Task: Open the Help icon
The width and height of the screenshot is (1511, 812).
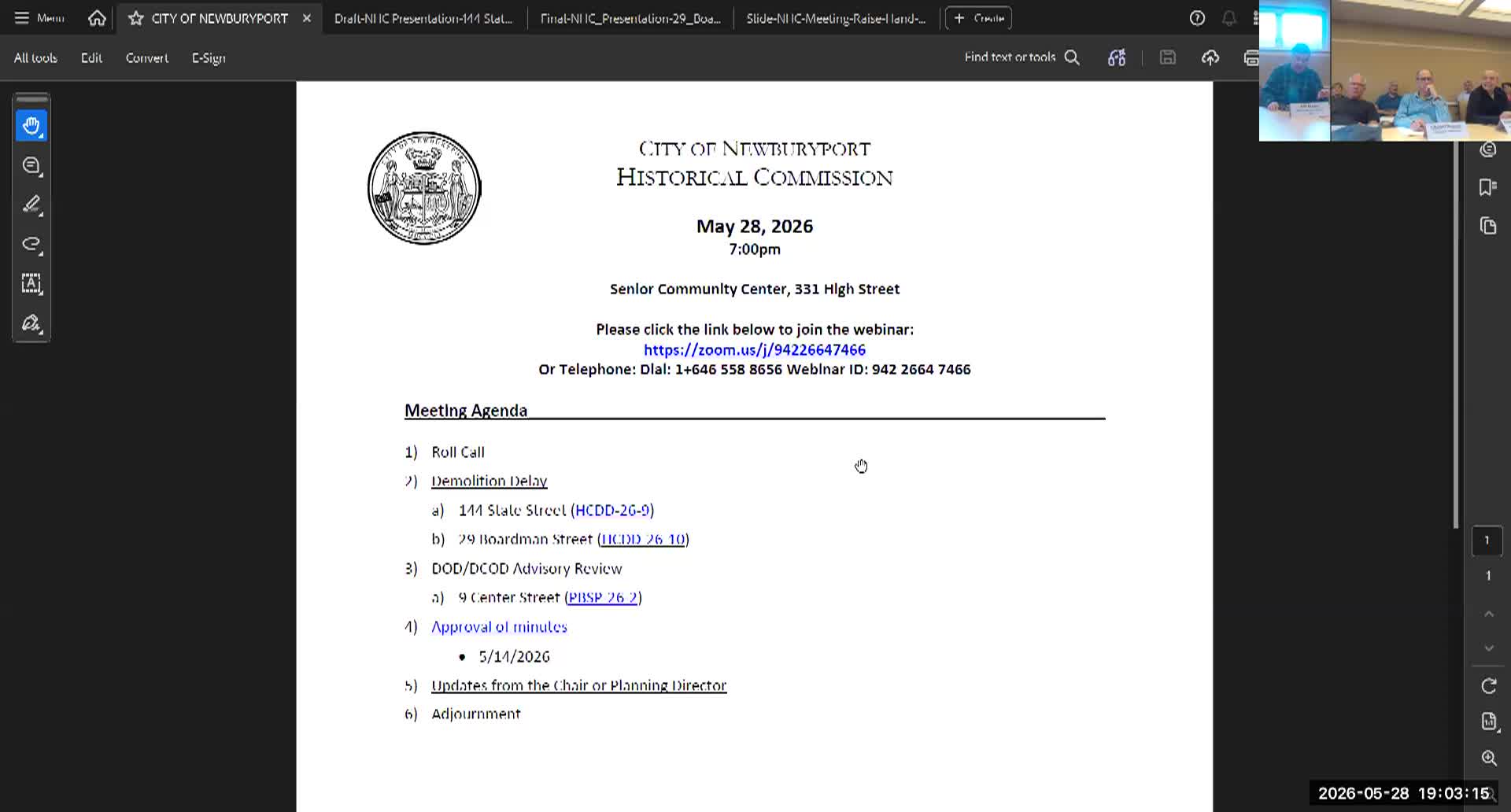Action: (1197, 18)
